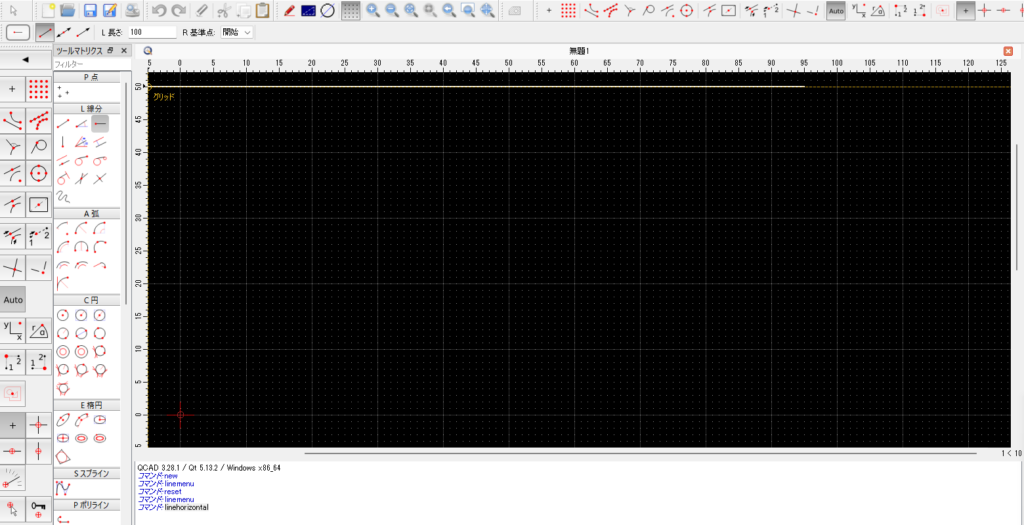Switch to the 無題1 document tab
Viewport: 1024px width, 525px height.
(x=579, y=50)
